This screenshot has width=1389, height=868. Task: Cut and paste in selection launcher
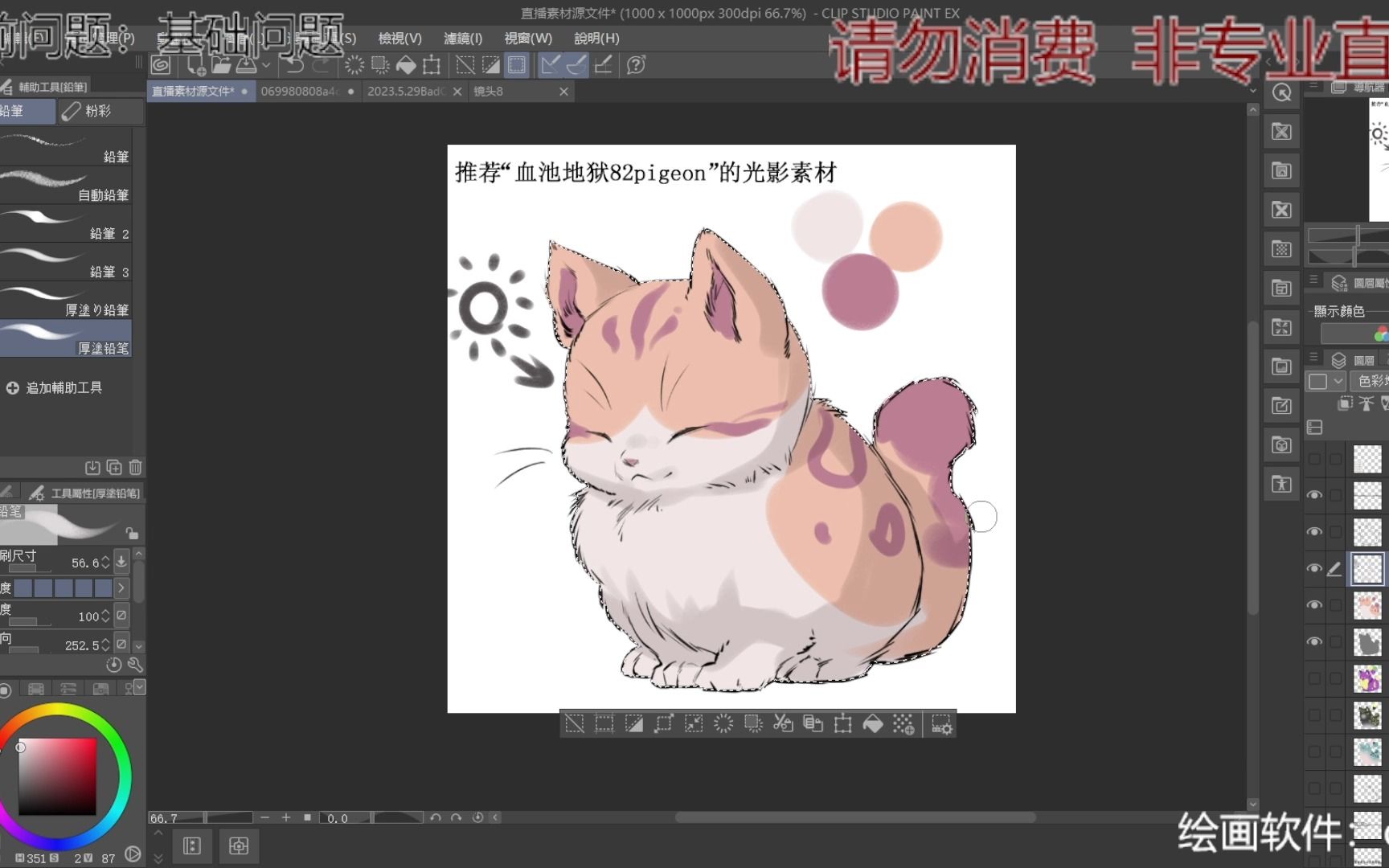pos(783,724)
